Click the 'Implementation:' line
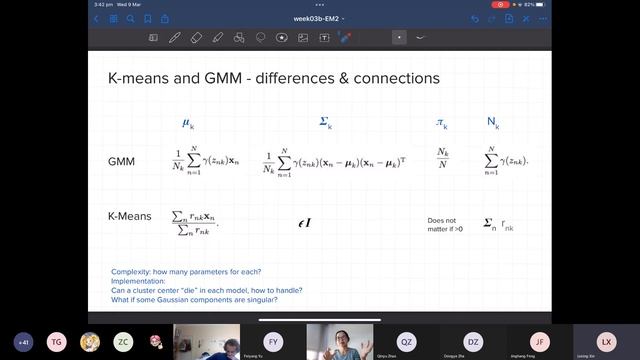The image size is (640, 360). pos(138,281)
